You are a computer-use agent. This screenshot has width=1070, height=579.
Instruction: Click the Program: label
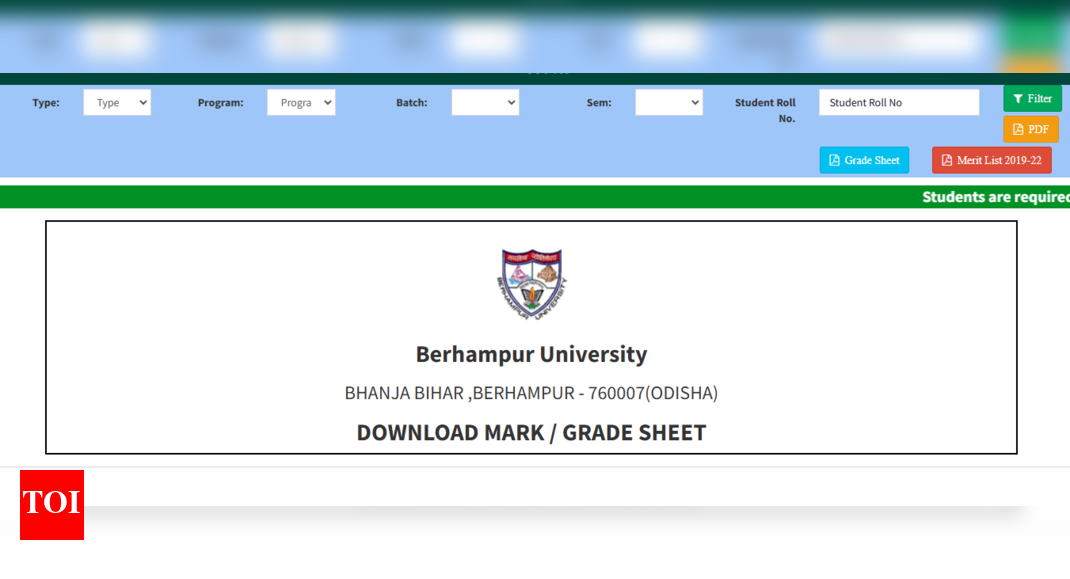220,102
